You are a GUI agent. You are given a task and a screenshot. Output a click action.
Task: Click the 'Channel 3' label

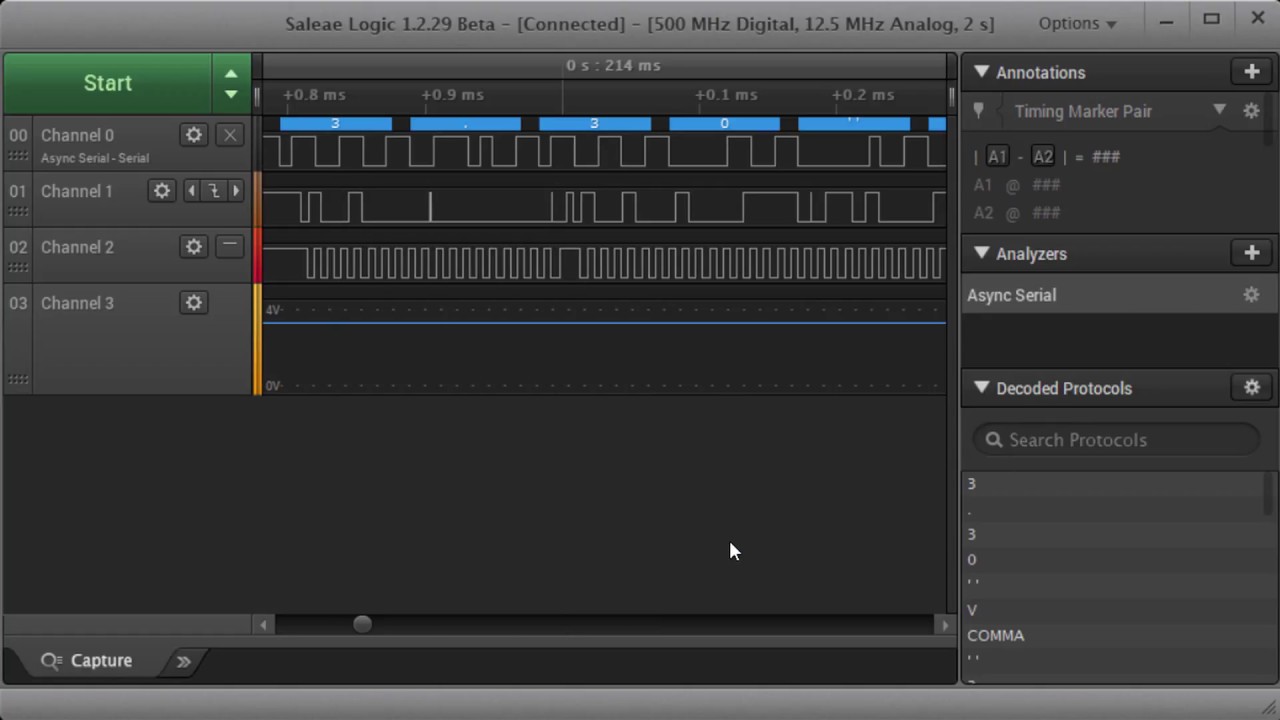pos(77,303)
